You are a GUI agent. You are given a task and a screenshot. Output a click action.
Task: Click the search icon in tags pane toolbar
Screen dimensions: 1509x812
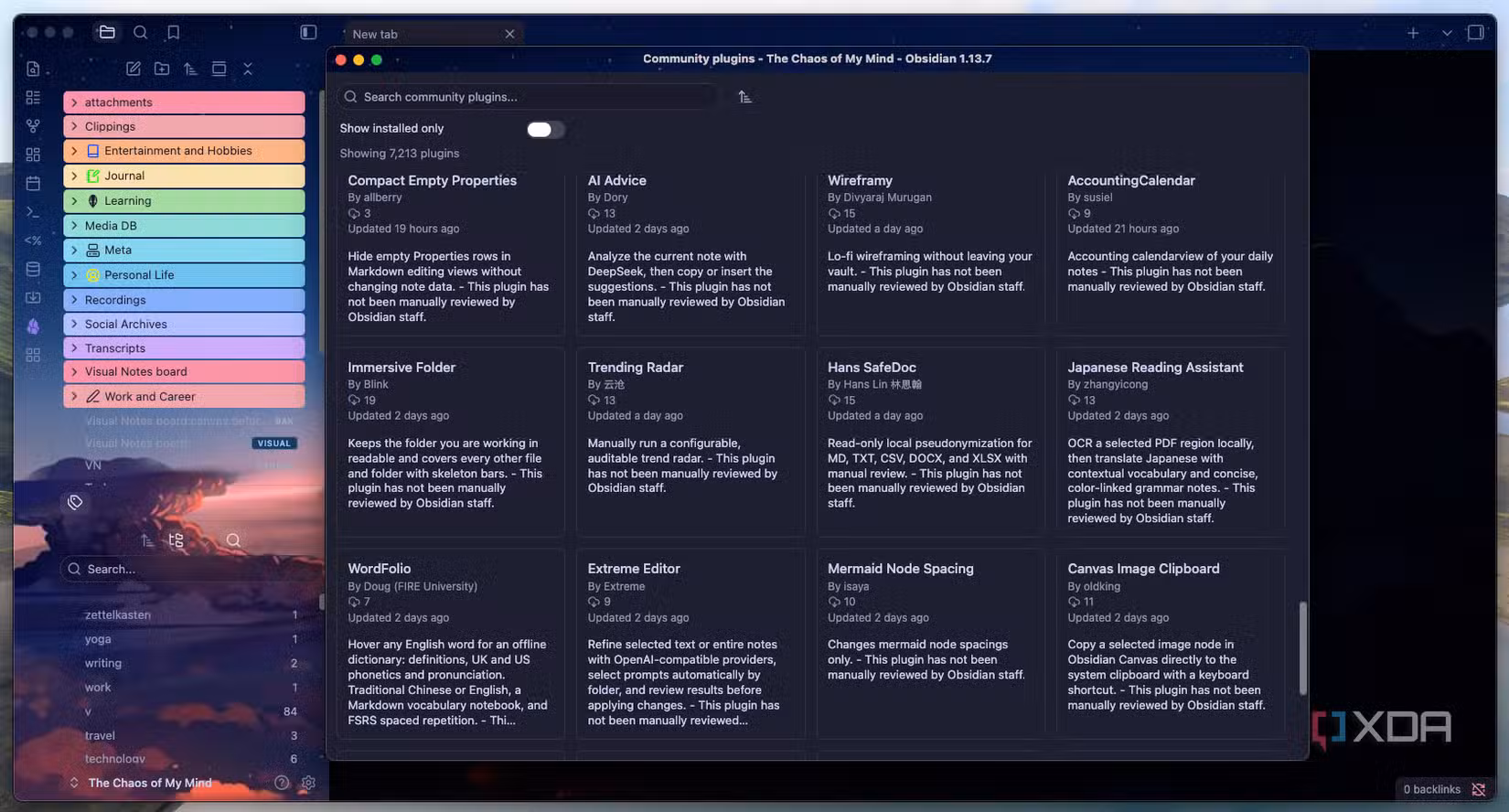click(x=233, y=540)
